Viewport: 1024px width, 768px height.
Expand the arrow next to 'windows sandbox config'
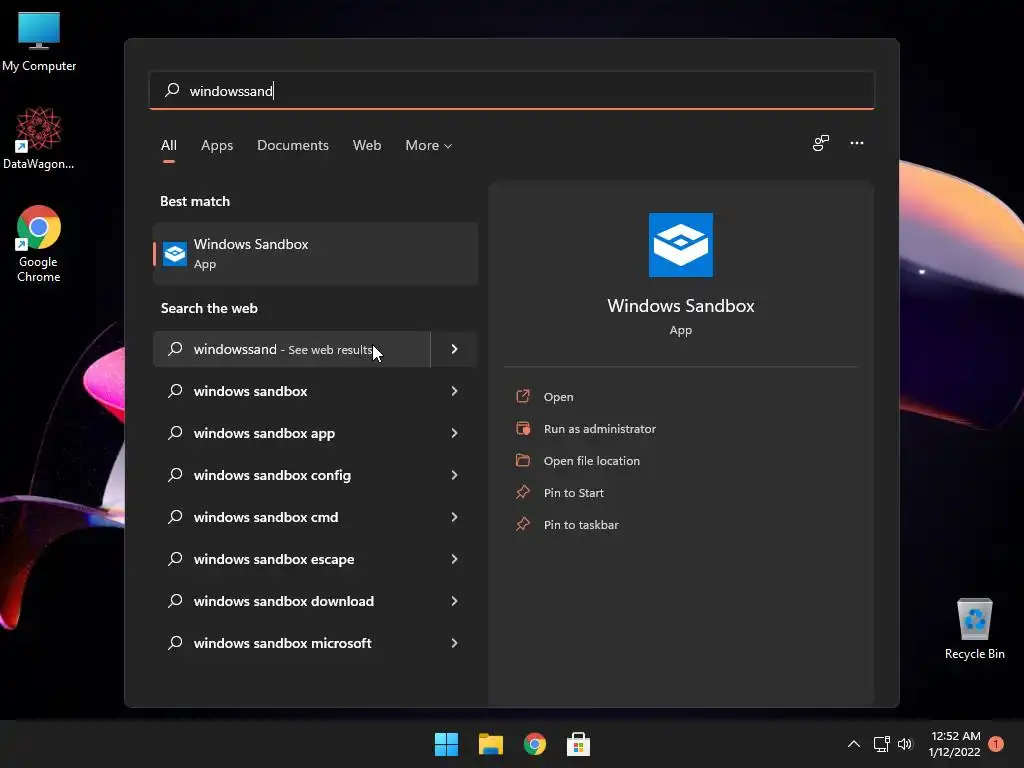455,475
